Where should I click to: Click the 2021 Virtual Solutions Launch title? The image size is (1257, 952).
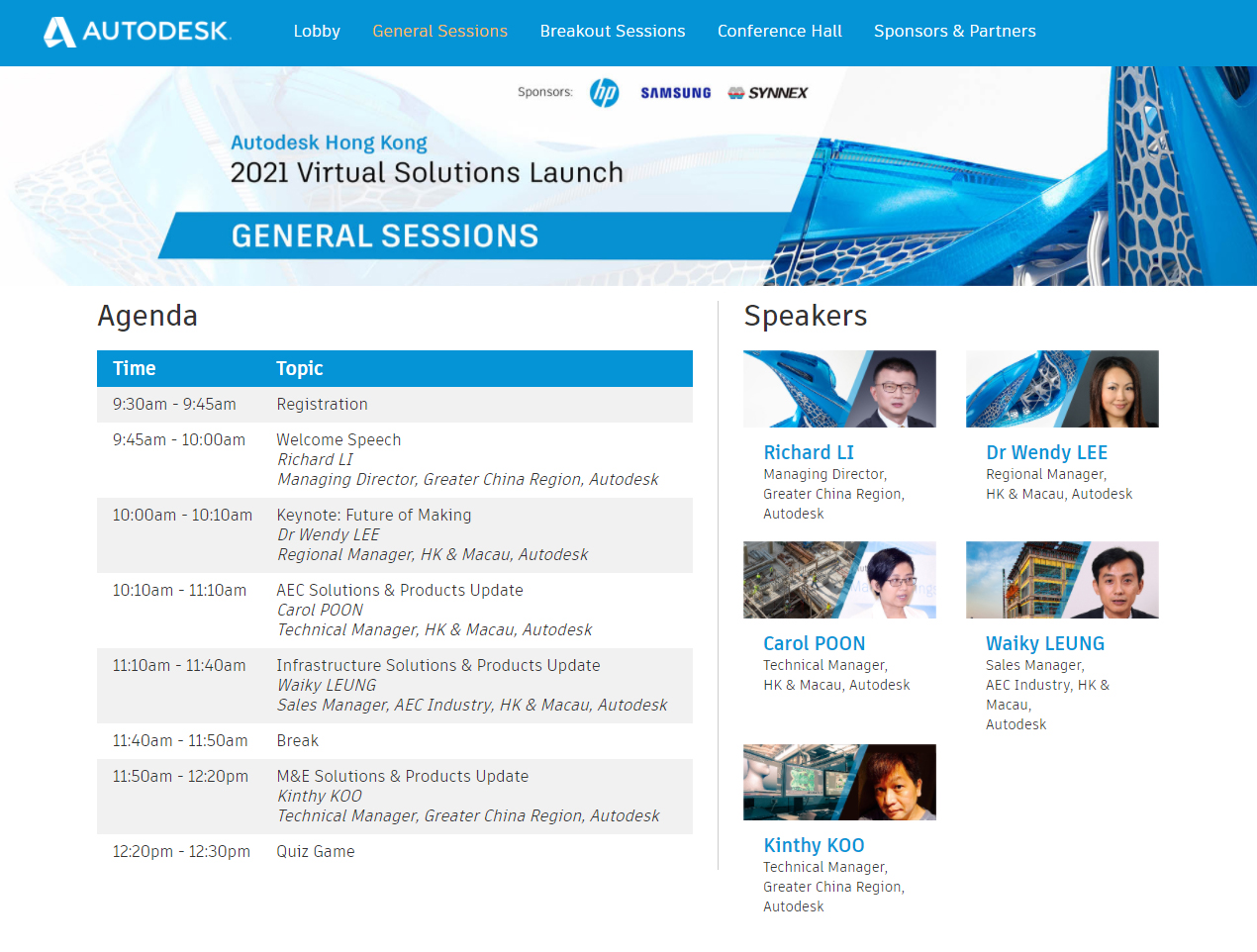click(x=427, y=173)
